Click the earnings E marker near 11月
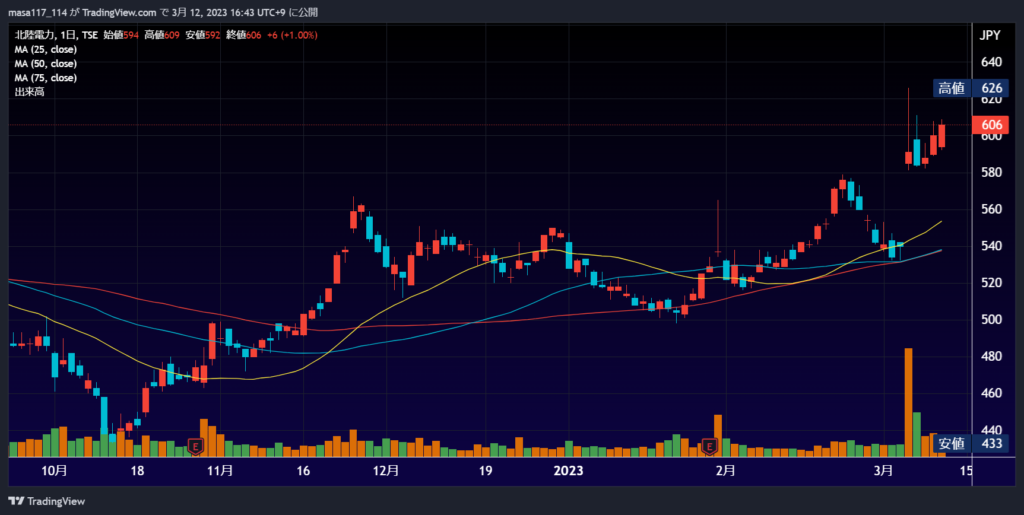This screenshot has width=1024, height=515. point(194,446)
